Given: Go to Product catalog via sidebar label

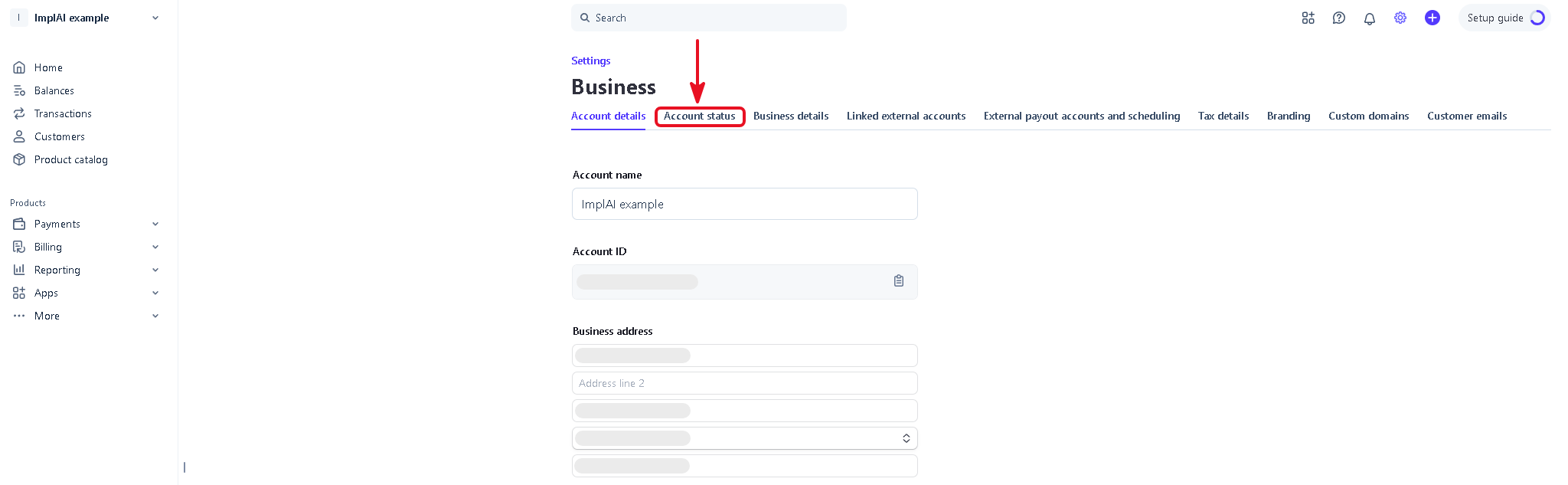Looking at the screenshot, I should click(x=71, y=159).
